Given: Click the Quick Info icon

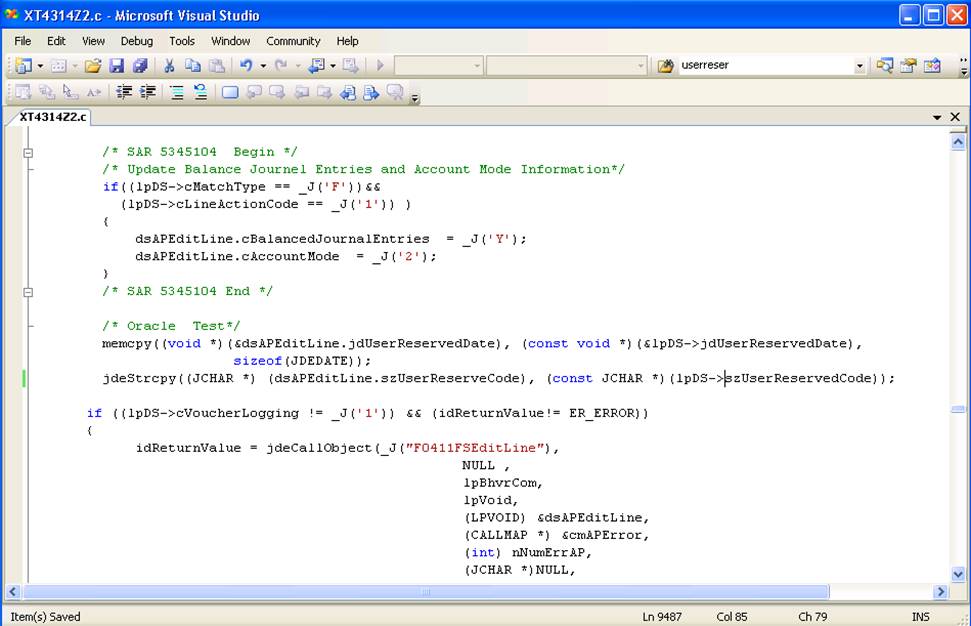Looking at the screenshot, I should point(71,92).
